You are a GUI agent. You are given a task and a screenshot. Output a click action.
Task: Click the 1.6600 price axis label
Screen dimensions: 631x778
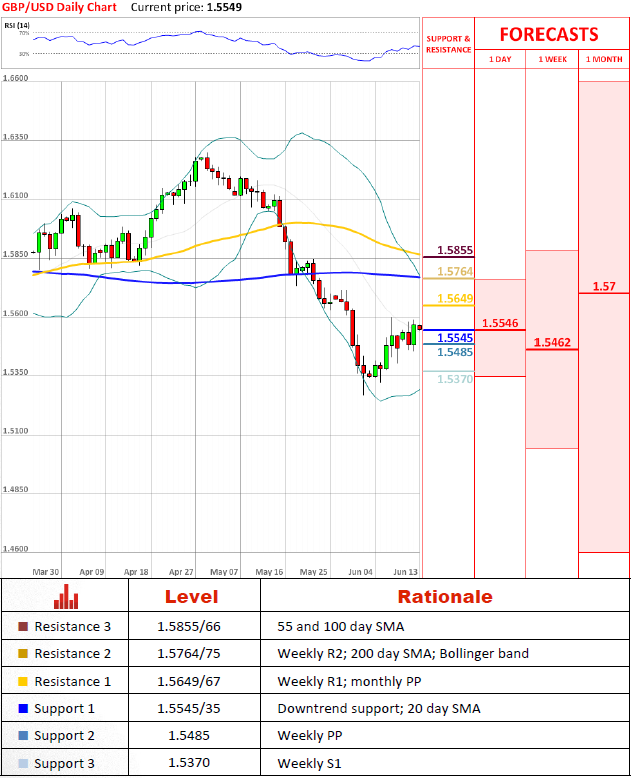click(15, 78)
